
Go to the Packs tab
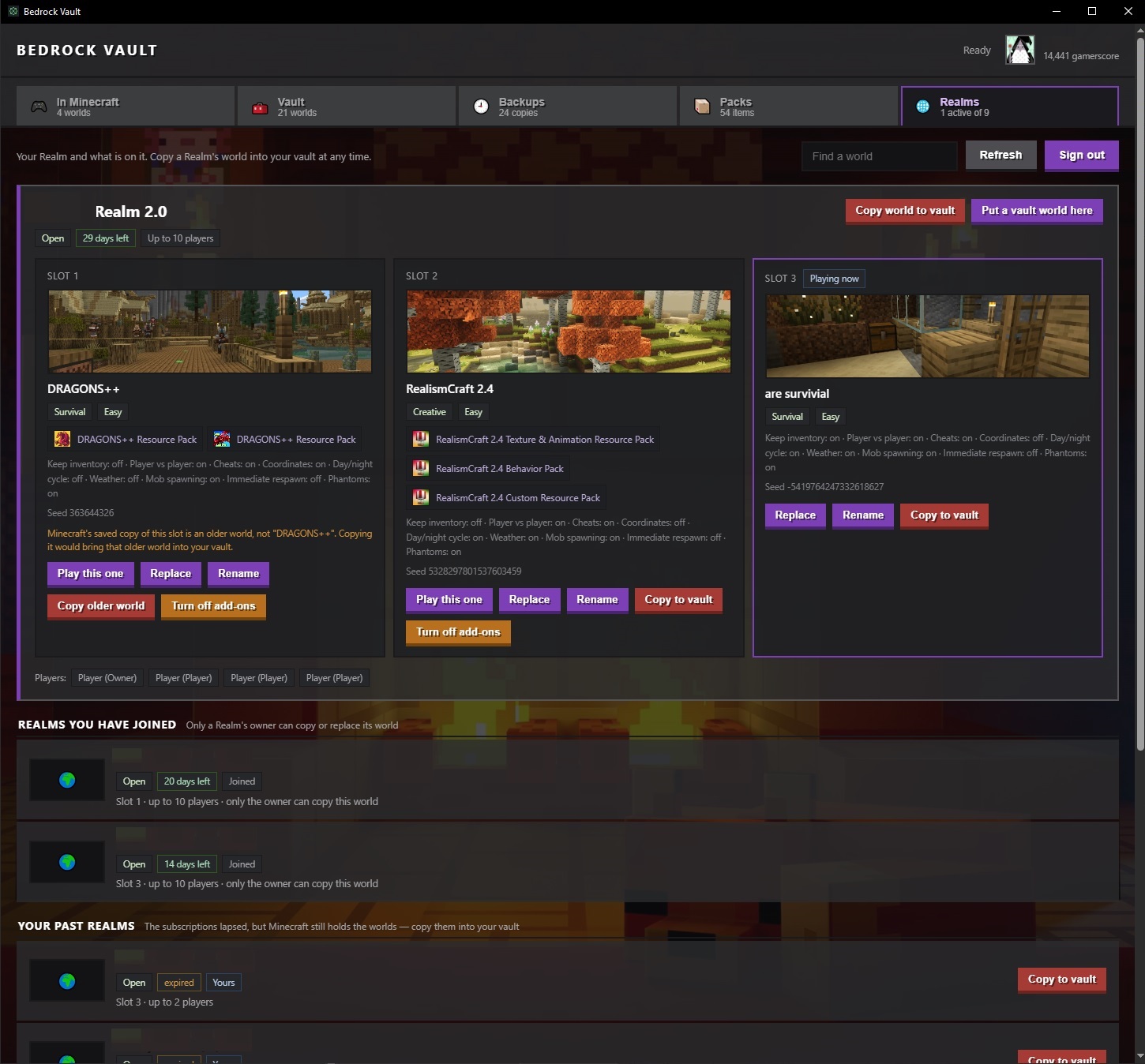tap(789, 107)
